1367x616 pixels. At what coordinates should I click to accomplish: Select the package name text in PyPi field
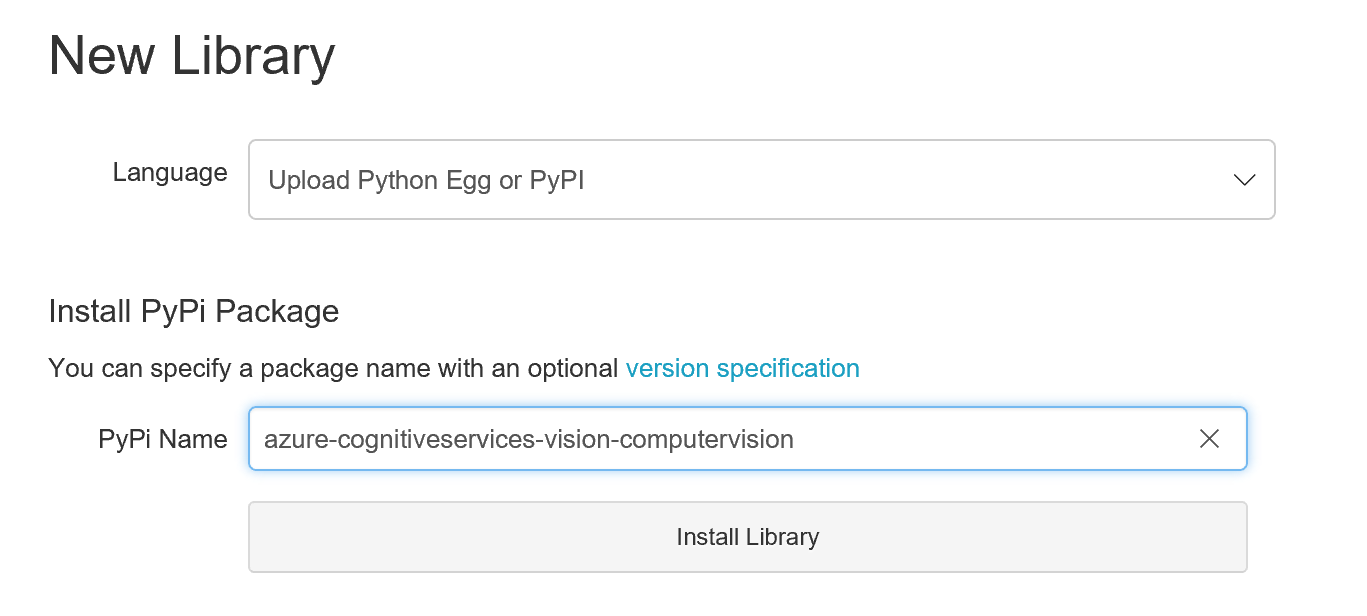pyautogui.click(x=527, y=438)
